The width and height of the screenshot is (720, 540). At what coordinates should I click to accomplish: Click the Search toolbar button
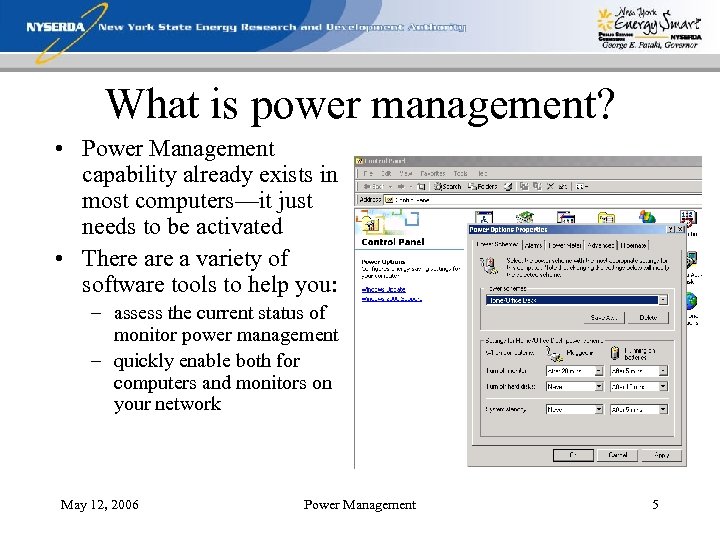point(448,186)
